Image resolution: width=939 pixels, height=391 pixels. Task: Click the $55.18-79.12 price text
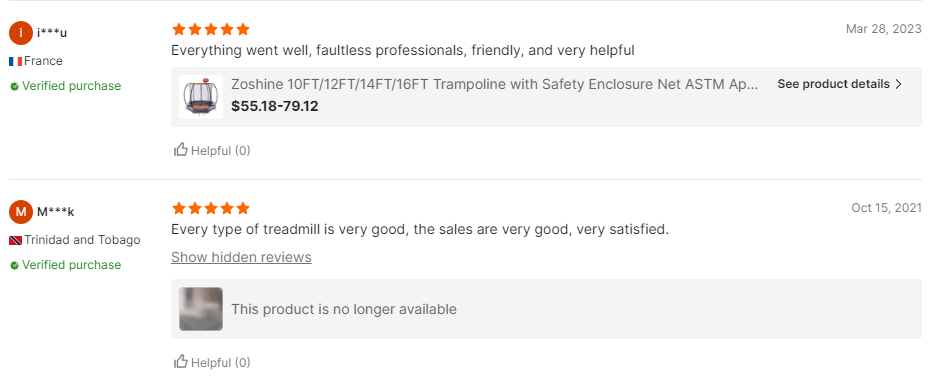tap(275, 107)
